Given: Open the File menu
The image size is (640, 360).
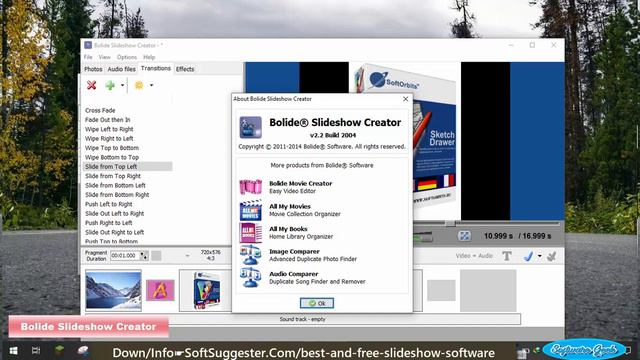Looking at the screenshot, I should click(x=88, y=57).
